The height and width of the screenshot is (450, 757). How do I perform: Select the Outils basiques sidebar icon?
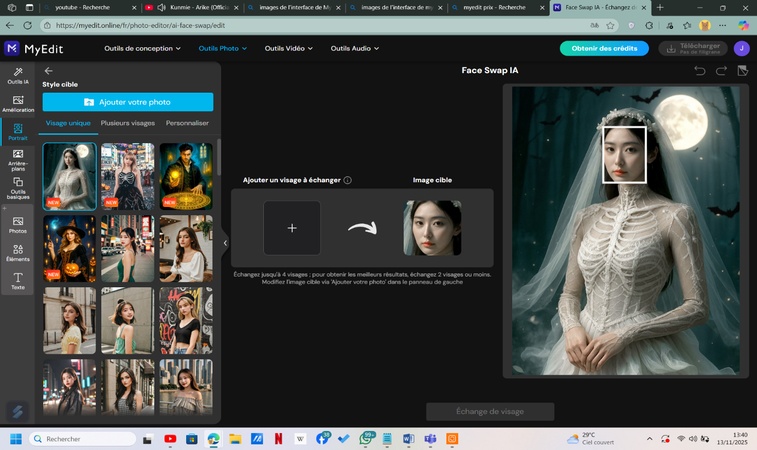click(17, 188)
